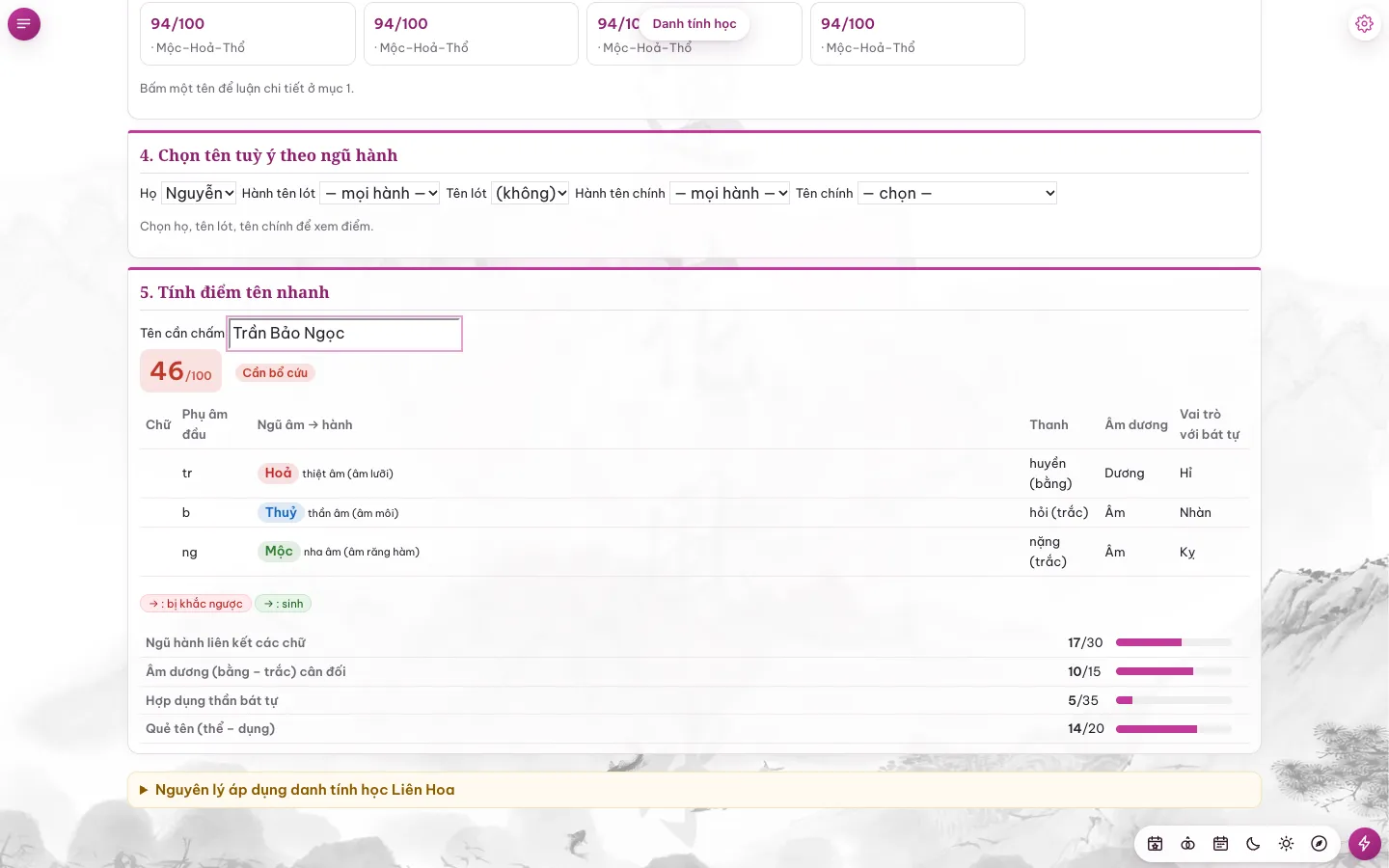Click the wedding rings icon
Image resolution: width=1389 pixels, height=868 pixels.
tap(1187, 844)
